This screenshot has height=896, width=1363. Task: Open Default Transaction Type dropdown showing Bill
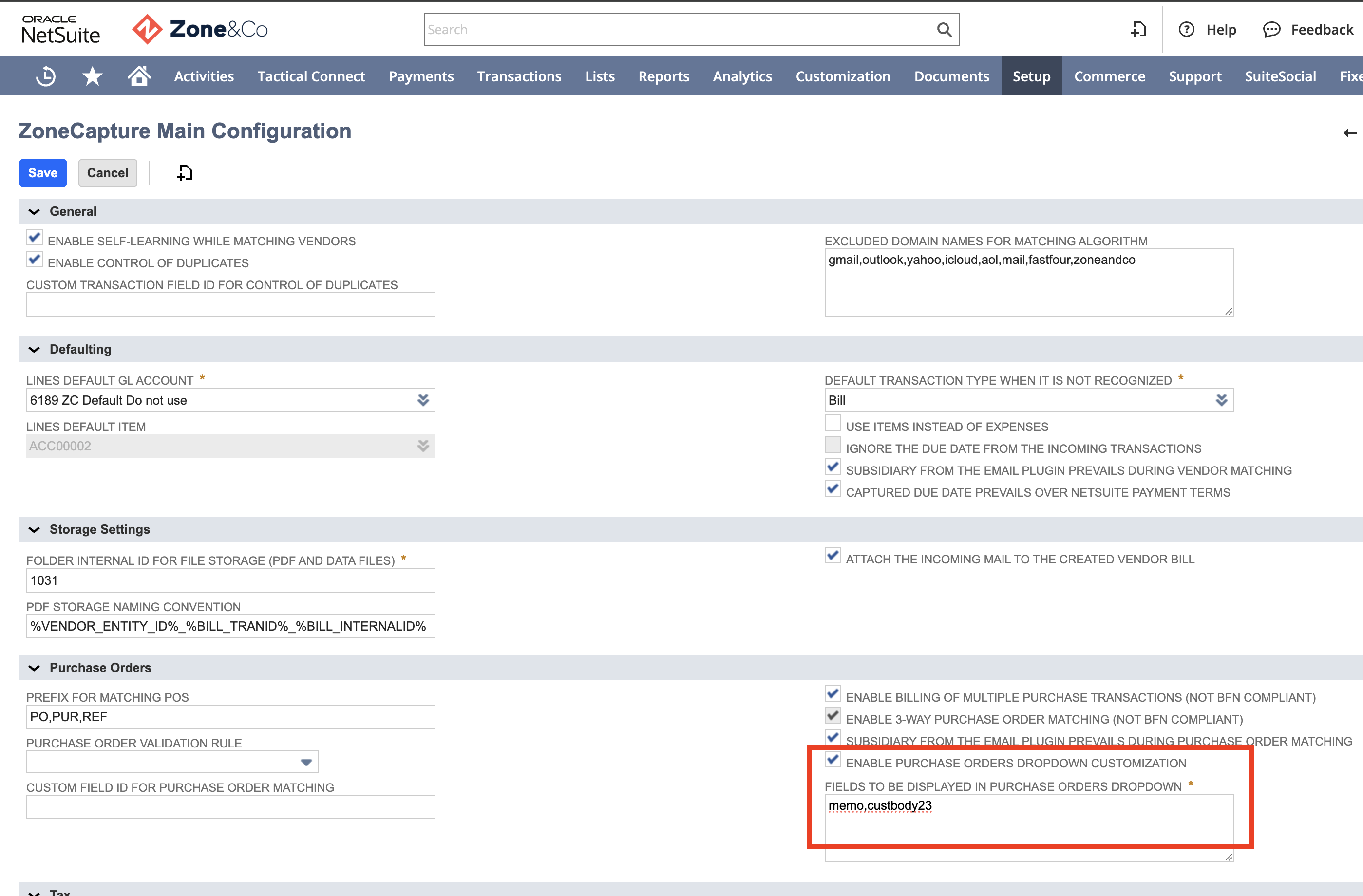tap(1221, 400)
